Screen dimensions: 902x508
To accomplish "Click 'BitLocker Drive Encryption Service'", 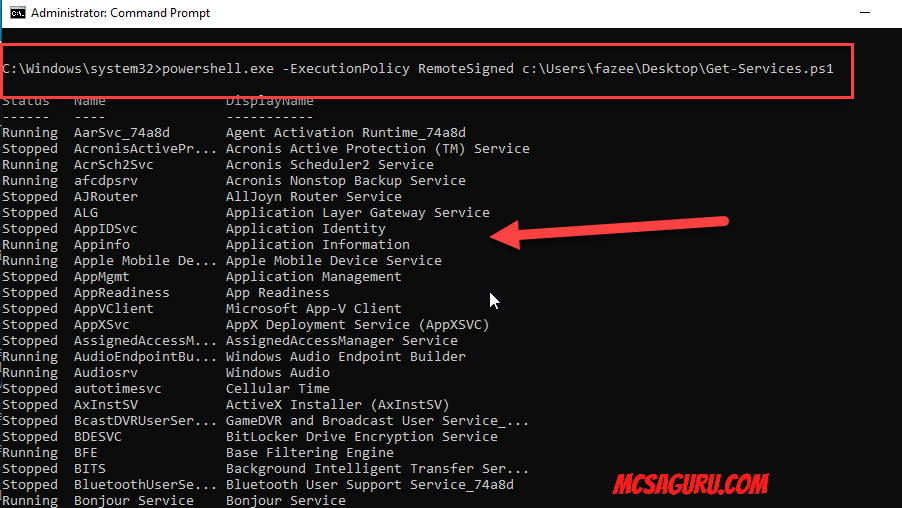I will point(362,437).
